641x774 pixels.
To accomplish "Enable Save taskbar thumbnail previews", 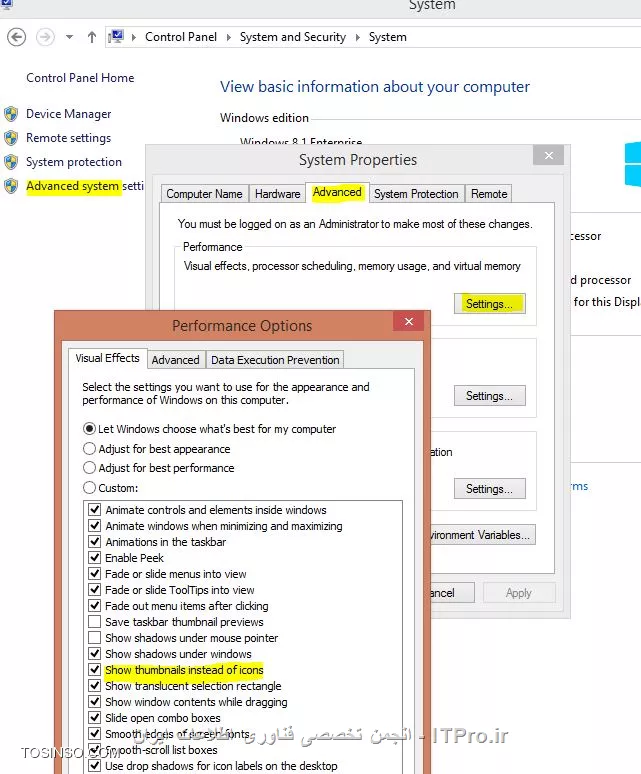I will click(95, 621).
